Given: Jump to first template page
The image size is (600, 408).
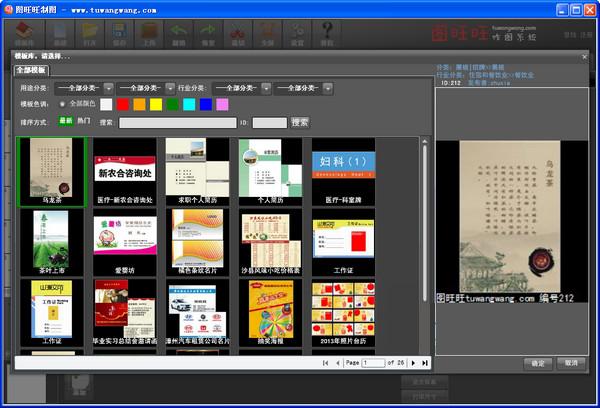Looking at the screenshot, I should point(324,362).
